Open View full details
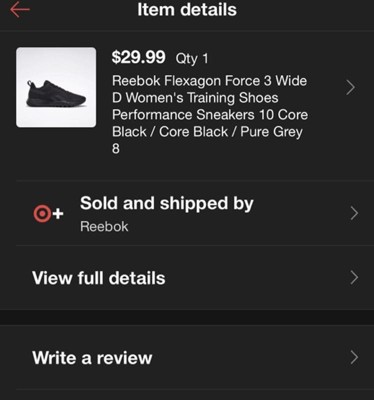Viewport: 374px width, 400px height. pos(187,278)
